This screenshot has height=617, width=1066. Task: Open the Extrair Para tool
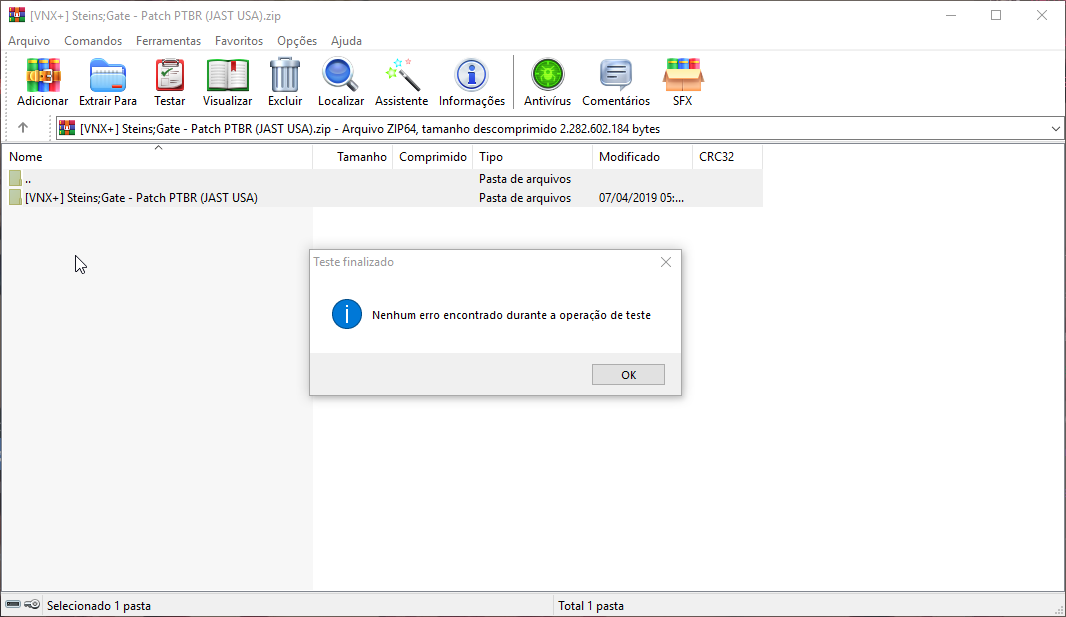coord(107,75)
